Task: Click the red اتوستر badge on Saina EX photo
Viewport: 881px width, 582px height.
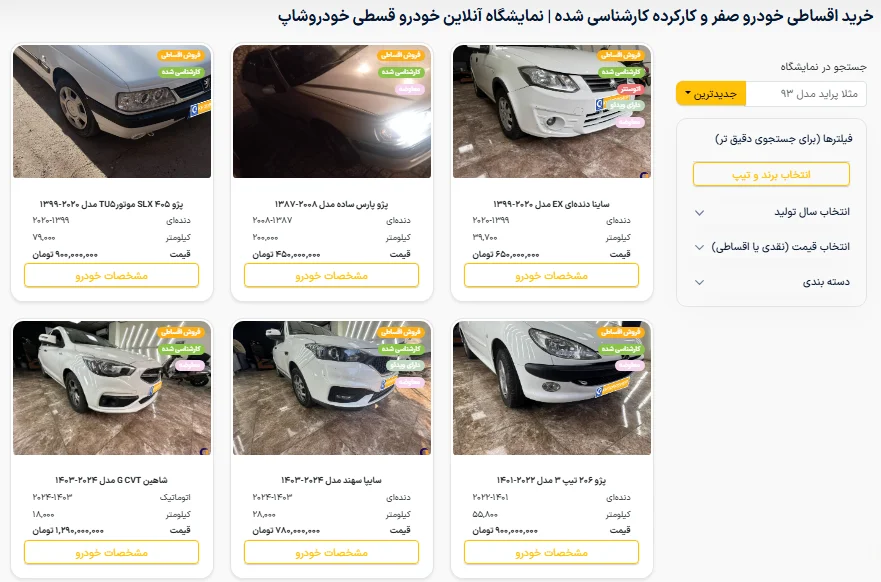Action: (x=630, y=89)
